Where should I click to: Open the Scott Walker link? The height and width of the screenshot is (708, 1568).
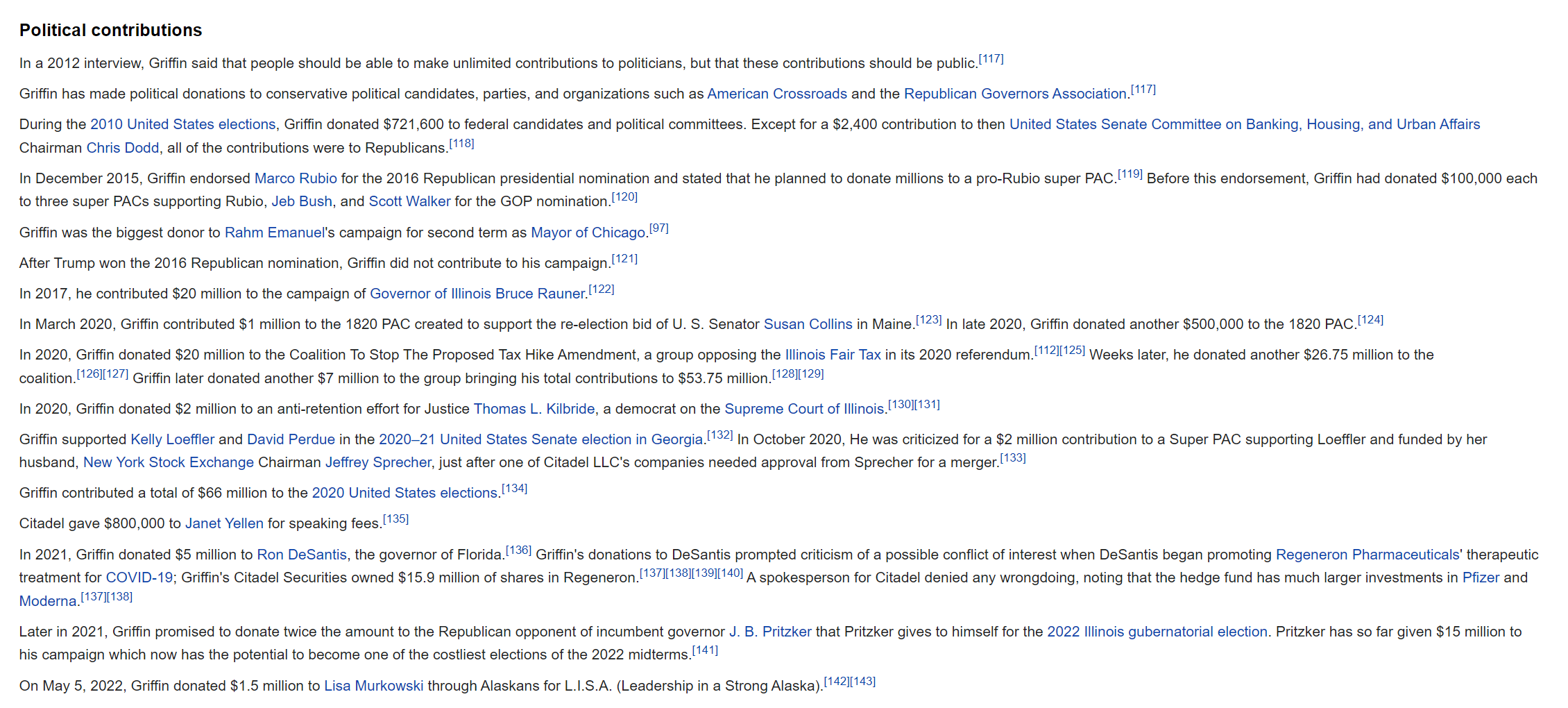(409, 201)
